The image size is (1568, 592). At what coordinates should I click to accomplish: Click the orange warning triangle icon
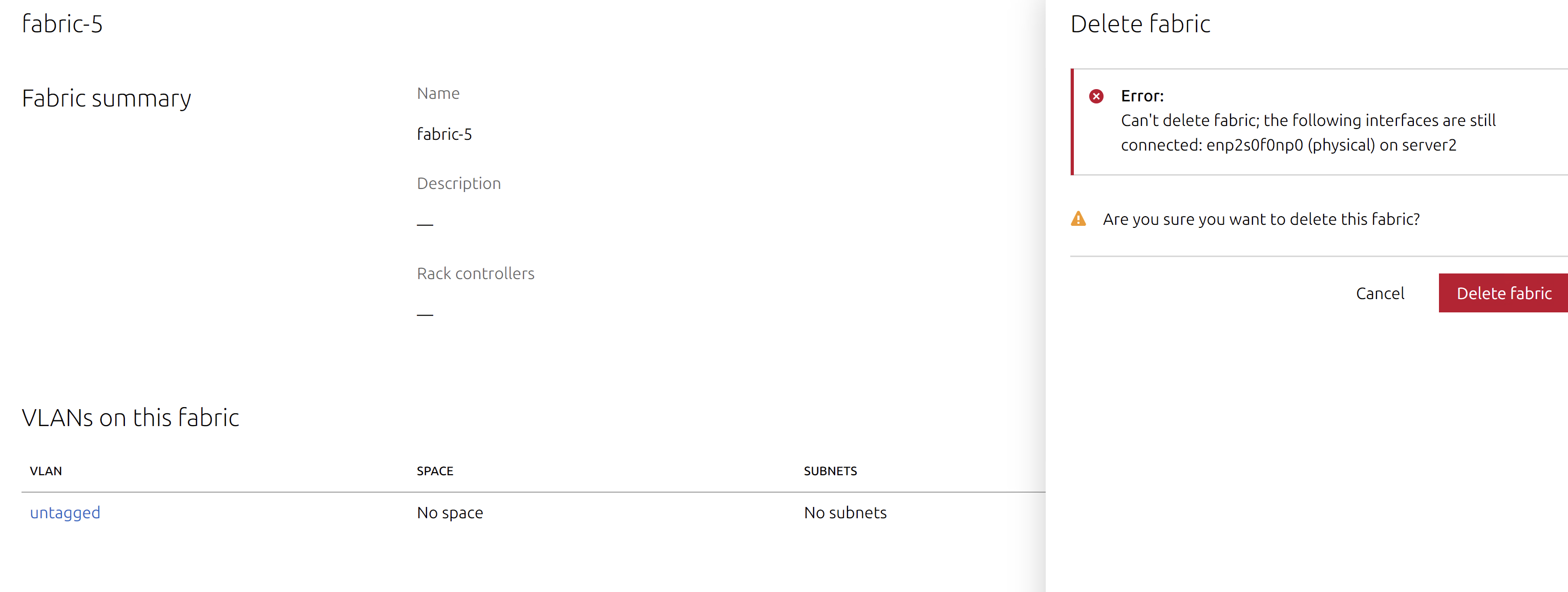click(1078, 219)
